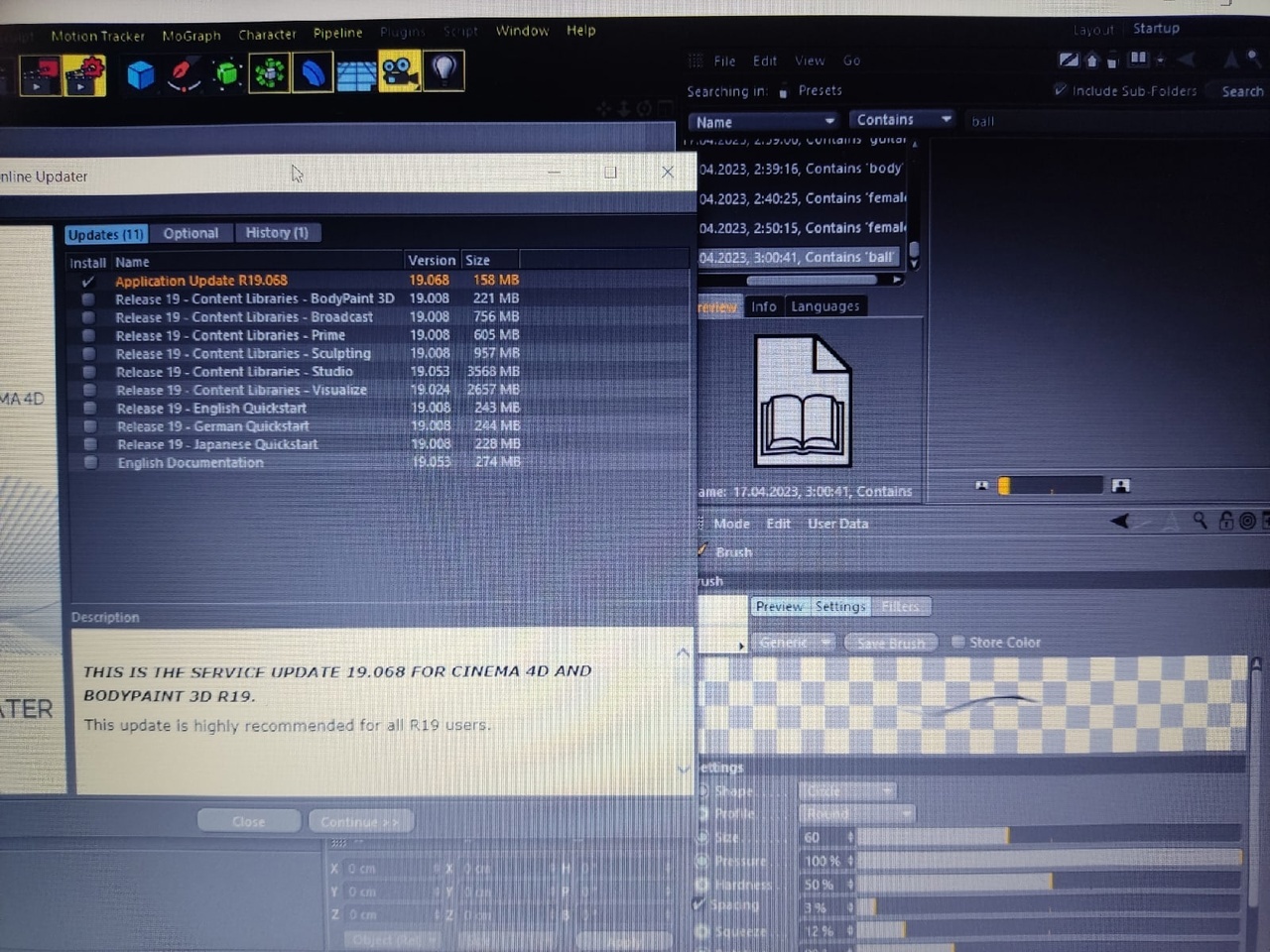Check install box for English Quickstart
The image size is (1270, 952).
[x=90, y=408]
